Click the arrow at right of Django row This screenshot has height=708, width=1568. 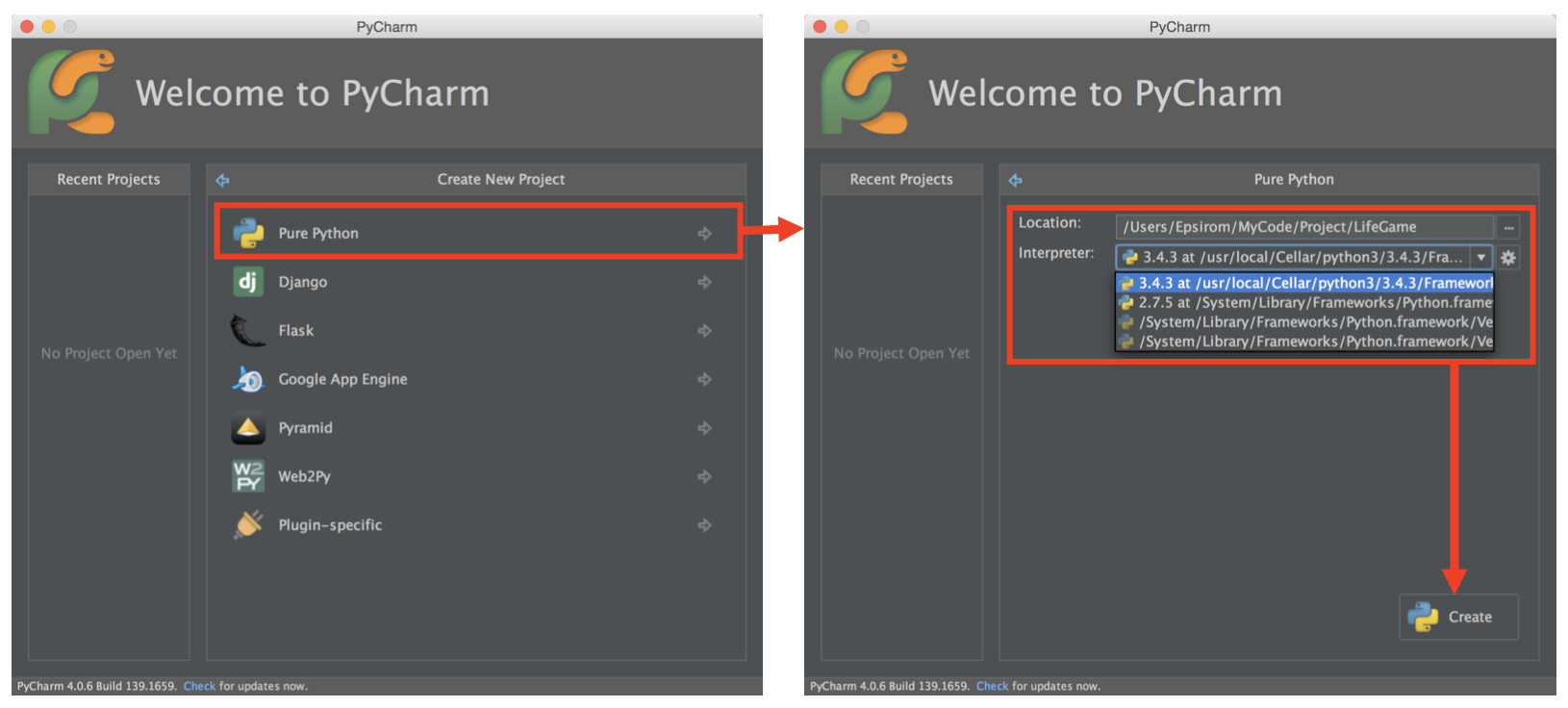click(x=705, y=282)
